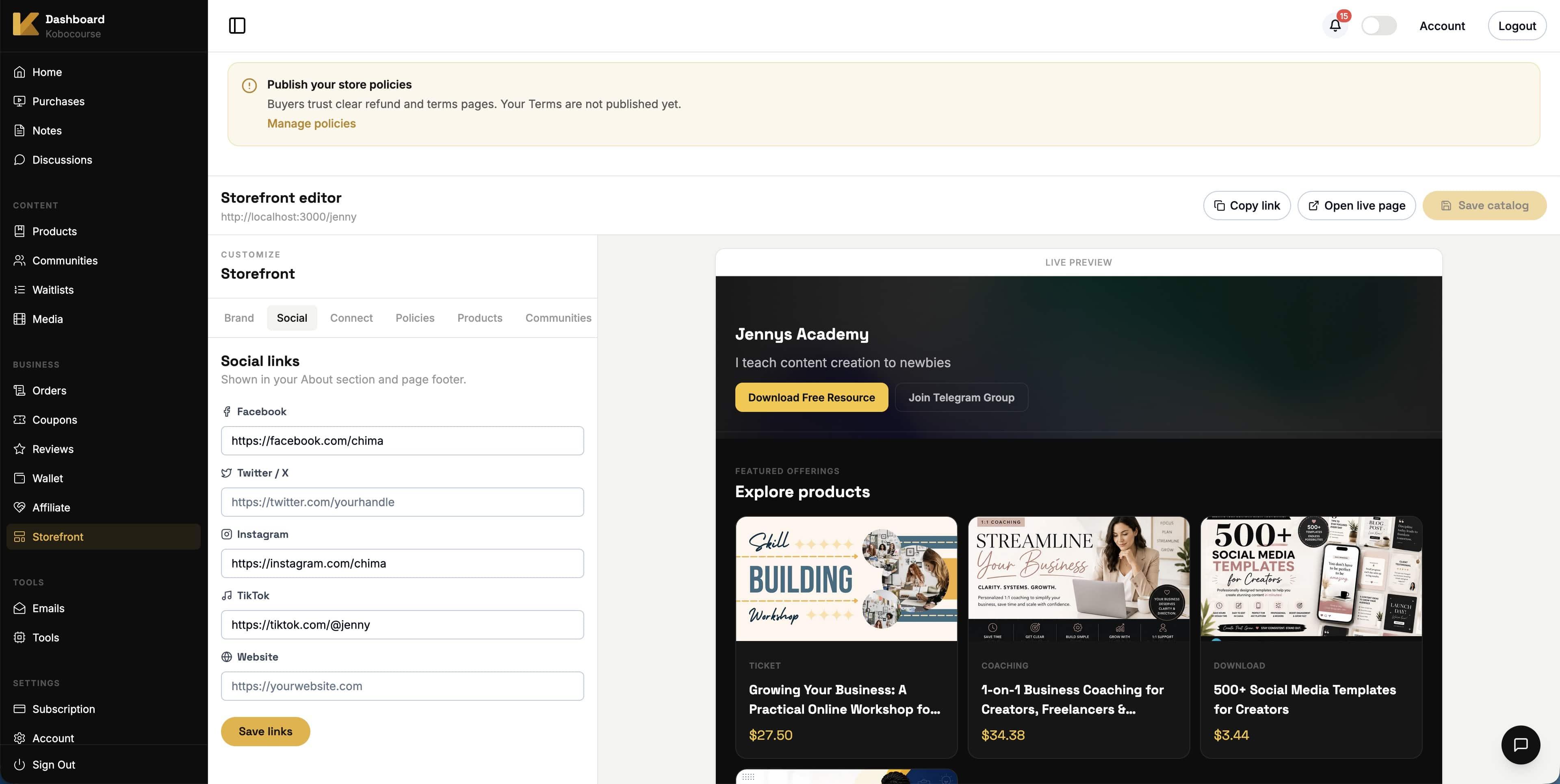Click the Jennys Academy heading
The width and height of the screenshot is (1560, 784).
[x=802, y=334]
